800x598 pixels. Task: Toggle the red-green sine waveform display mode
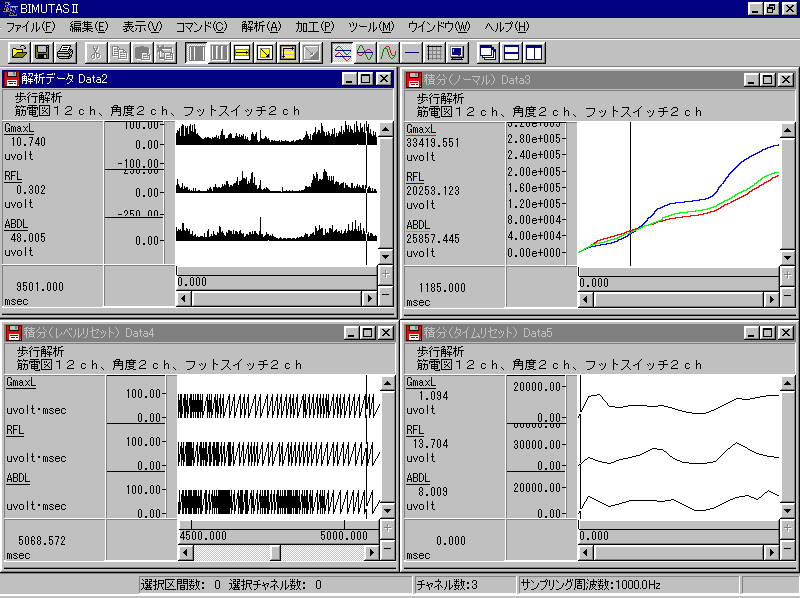point(365,52)
